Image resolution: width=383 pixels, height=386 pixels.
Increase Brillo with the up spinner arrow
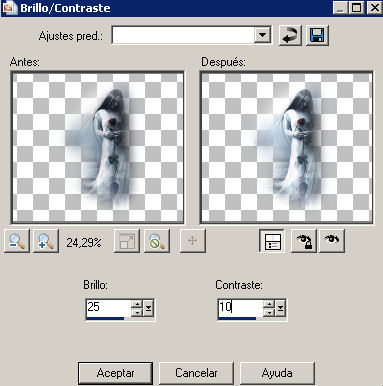(137, 304)
